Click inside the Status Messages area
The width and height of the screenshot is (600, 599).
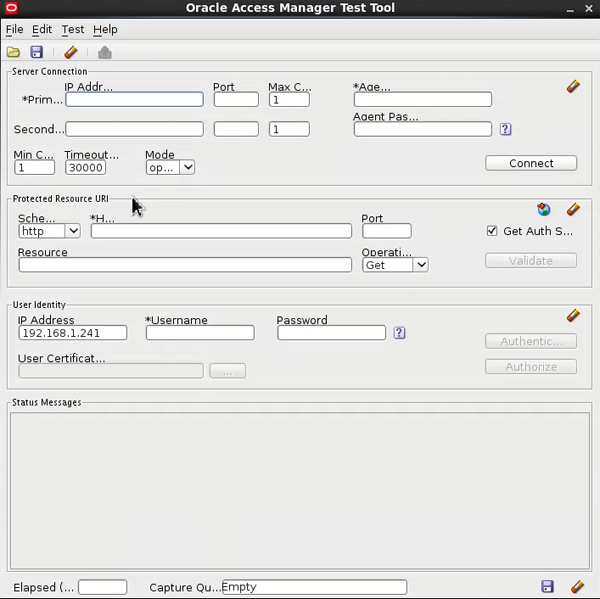pyautogui.click(x=300, y=490)
